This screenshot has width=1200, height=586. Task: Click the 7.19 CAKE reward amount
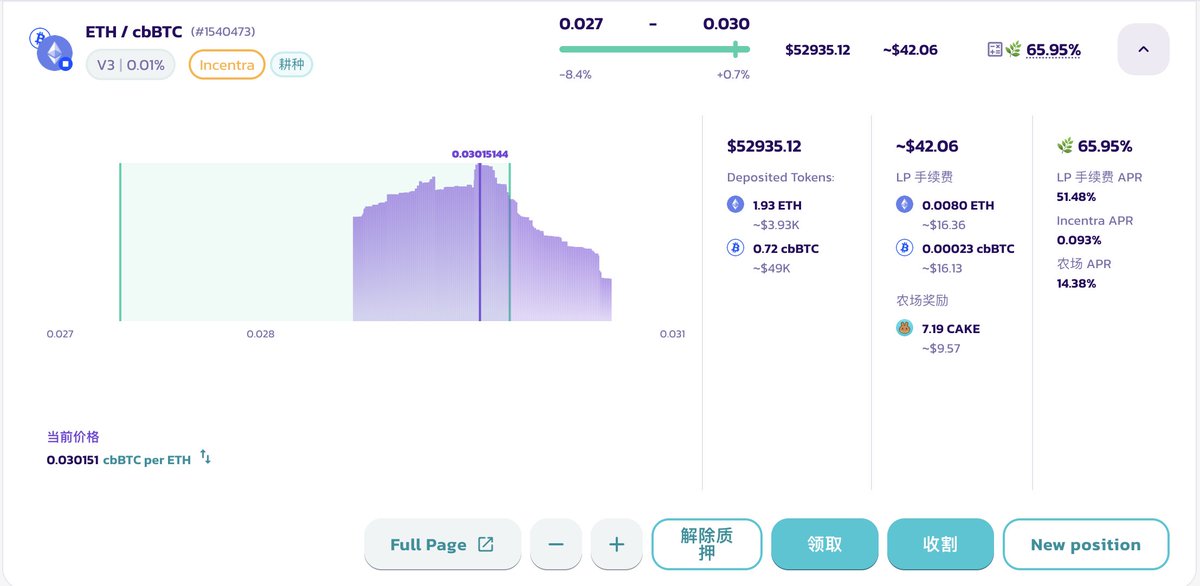[951, 328]
